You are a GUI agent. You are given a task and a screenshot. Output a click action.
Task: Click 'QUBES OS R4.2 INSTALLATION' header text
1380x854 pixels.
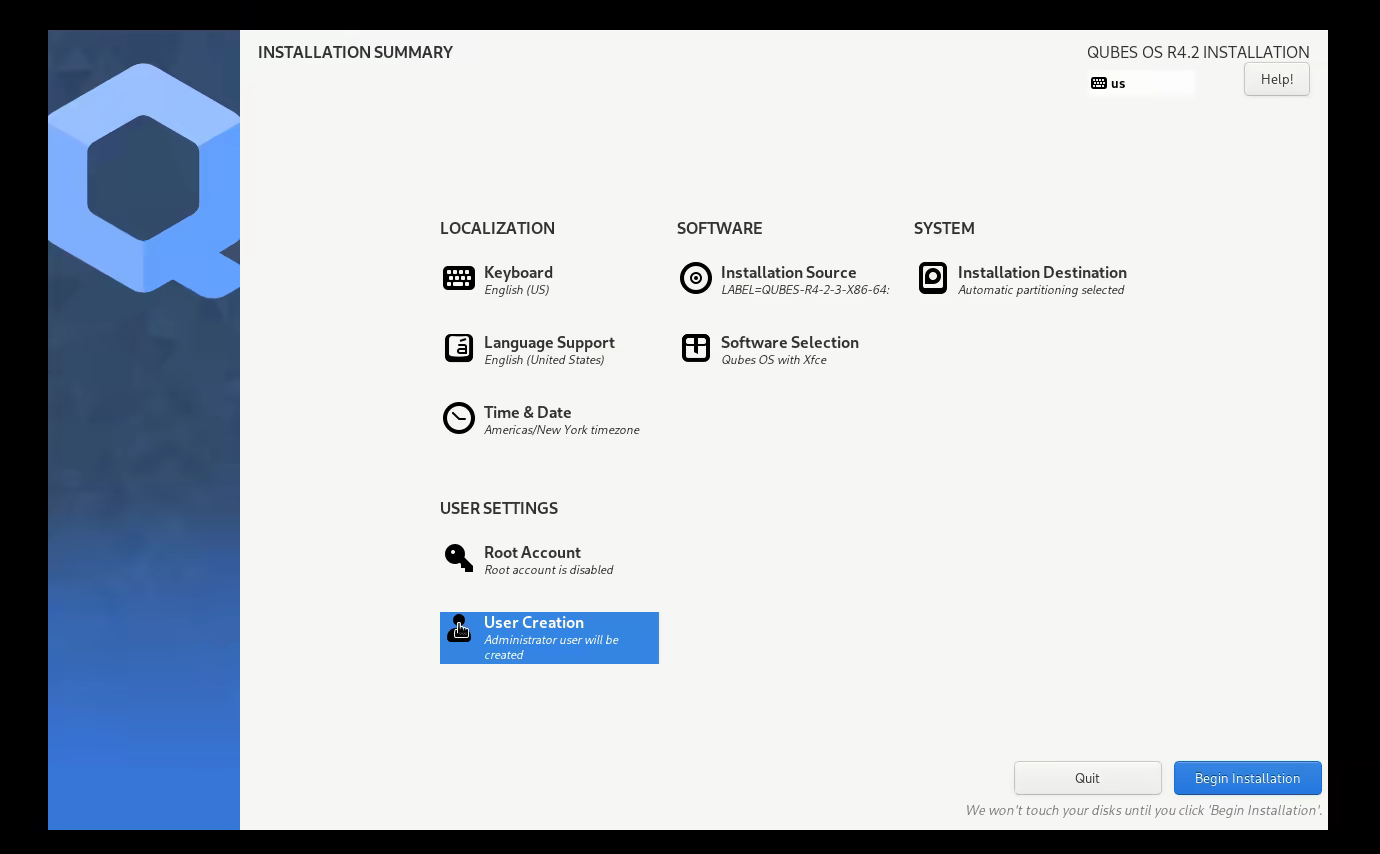pos(1198,52)
